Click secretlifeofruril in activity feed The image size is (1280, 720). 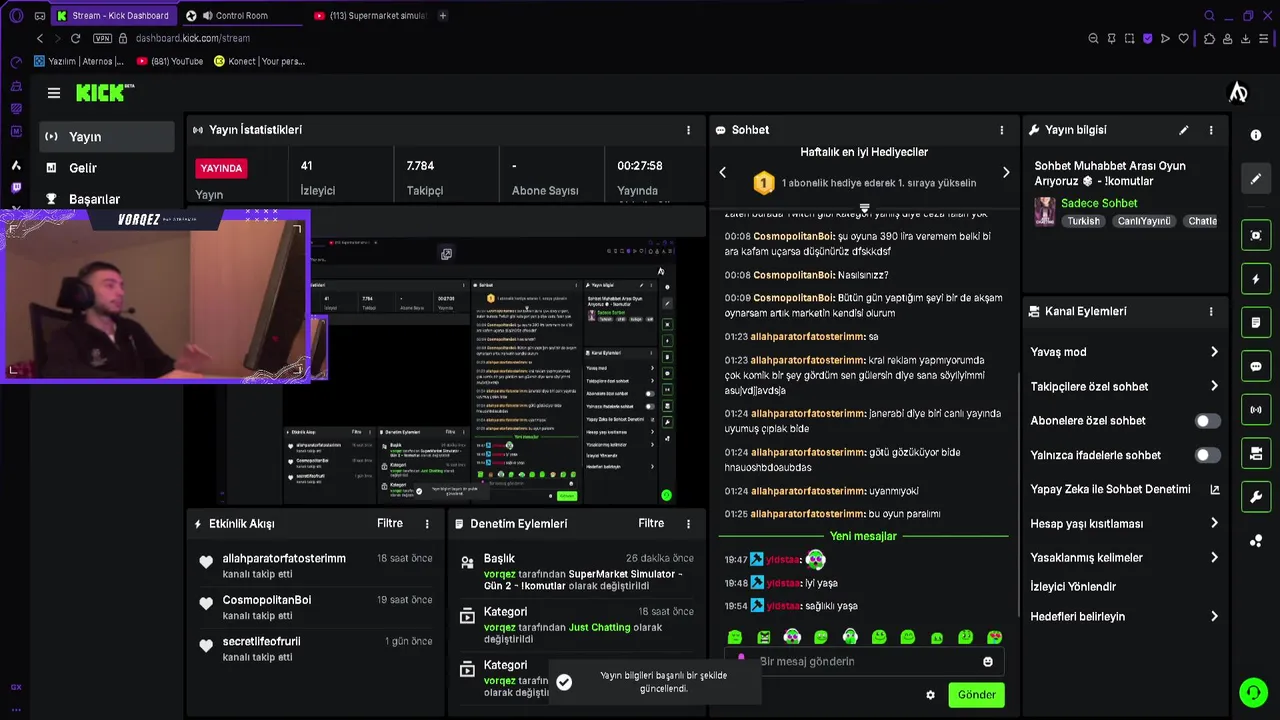261,641
